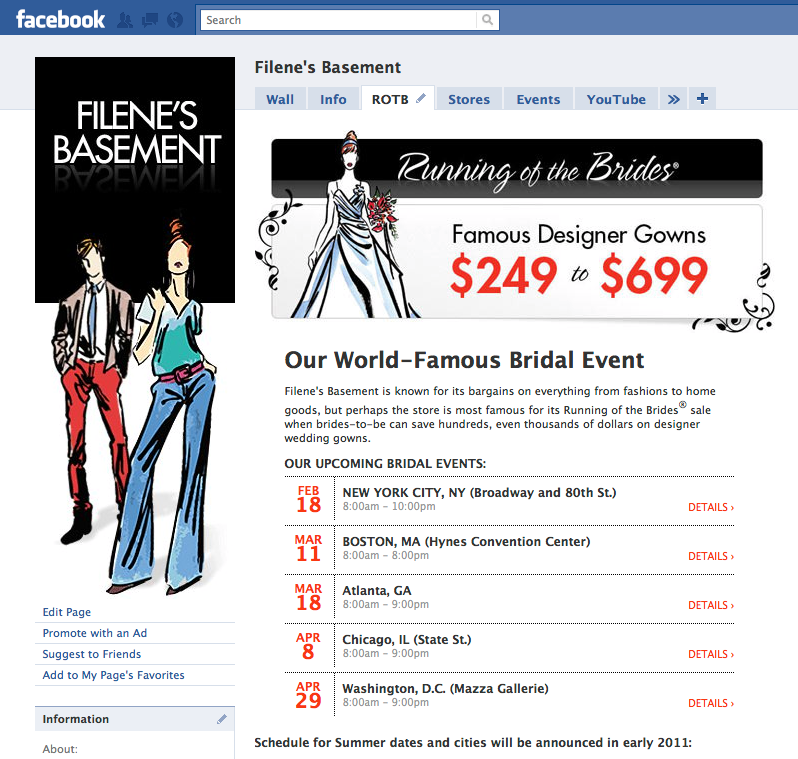Viewport: 798px width, 759px height.
Task: Click Suggest to Friends link
Action: pos(92,654)
